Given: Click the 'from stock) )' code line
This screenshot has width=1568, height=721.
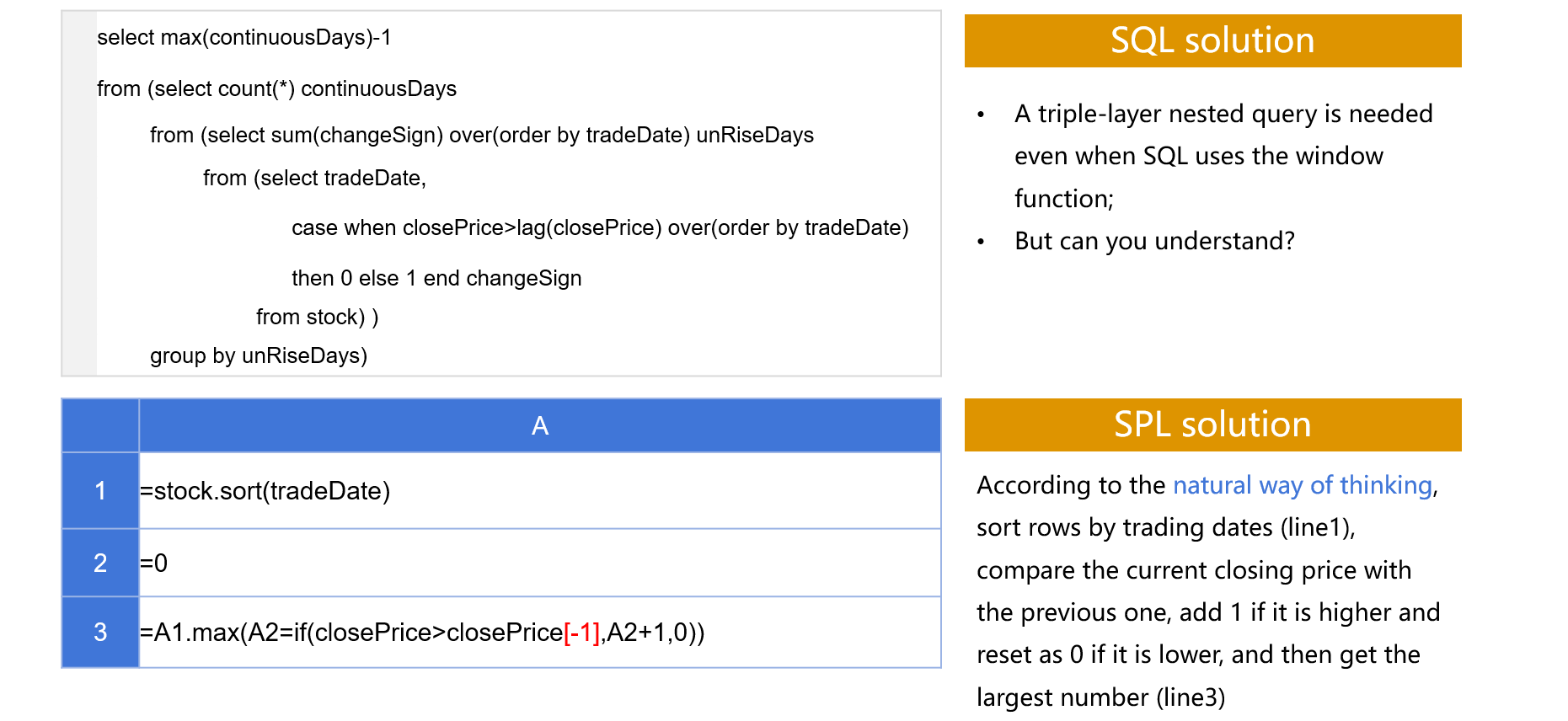Looking at the screenshot, I should click(x=317, y=318).
